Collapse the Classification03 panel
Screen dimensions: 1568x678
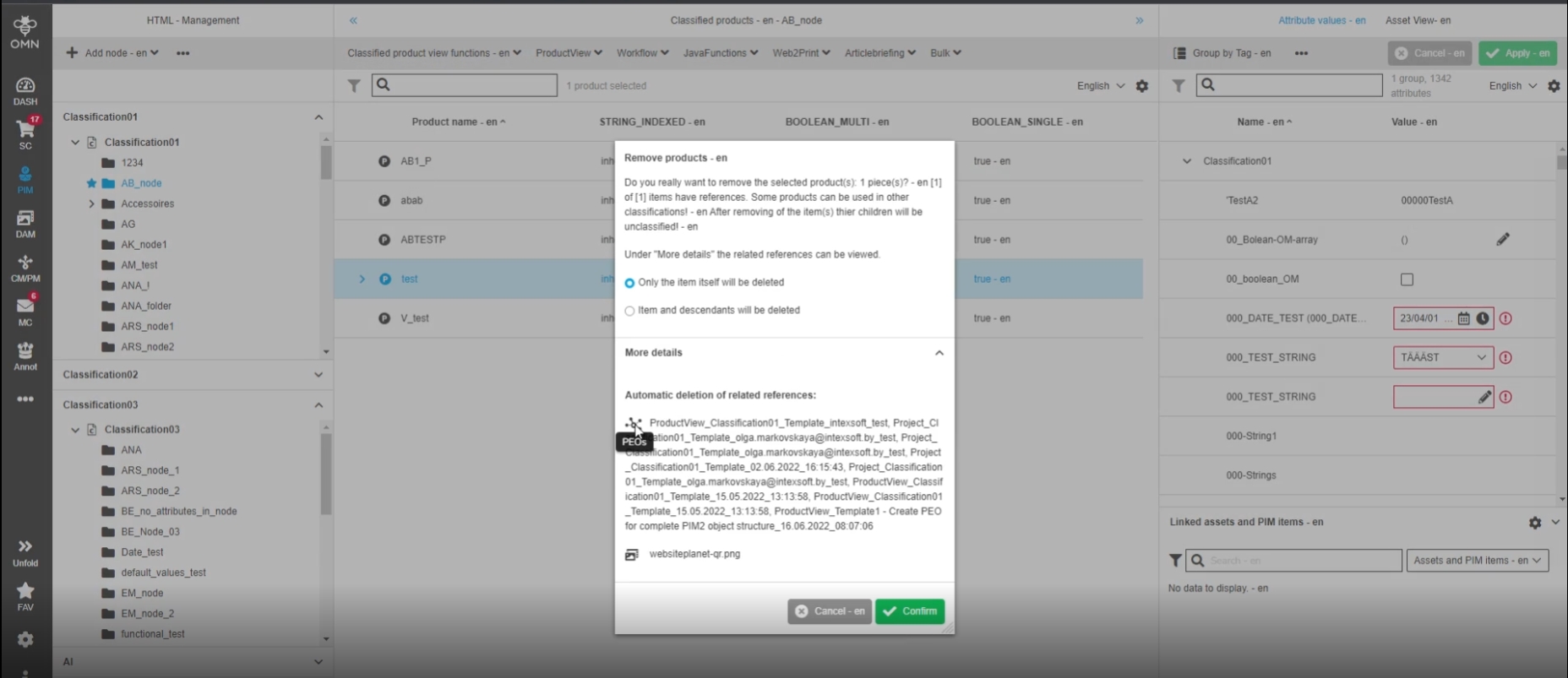pyautogui.click(x=318, y=405)
